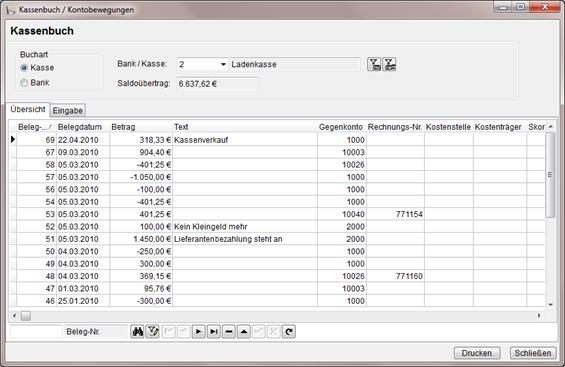Screen dimensions: 565x367
Task: Click the horizontal scrollbar thumb
Action: click(26, 316)
